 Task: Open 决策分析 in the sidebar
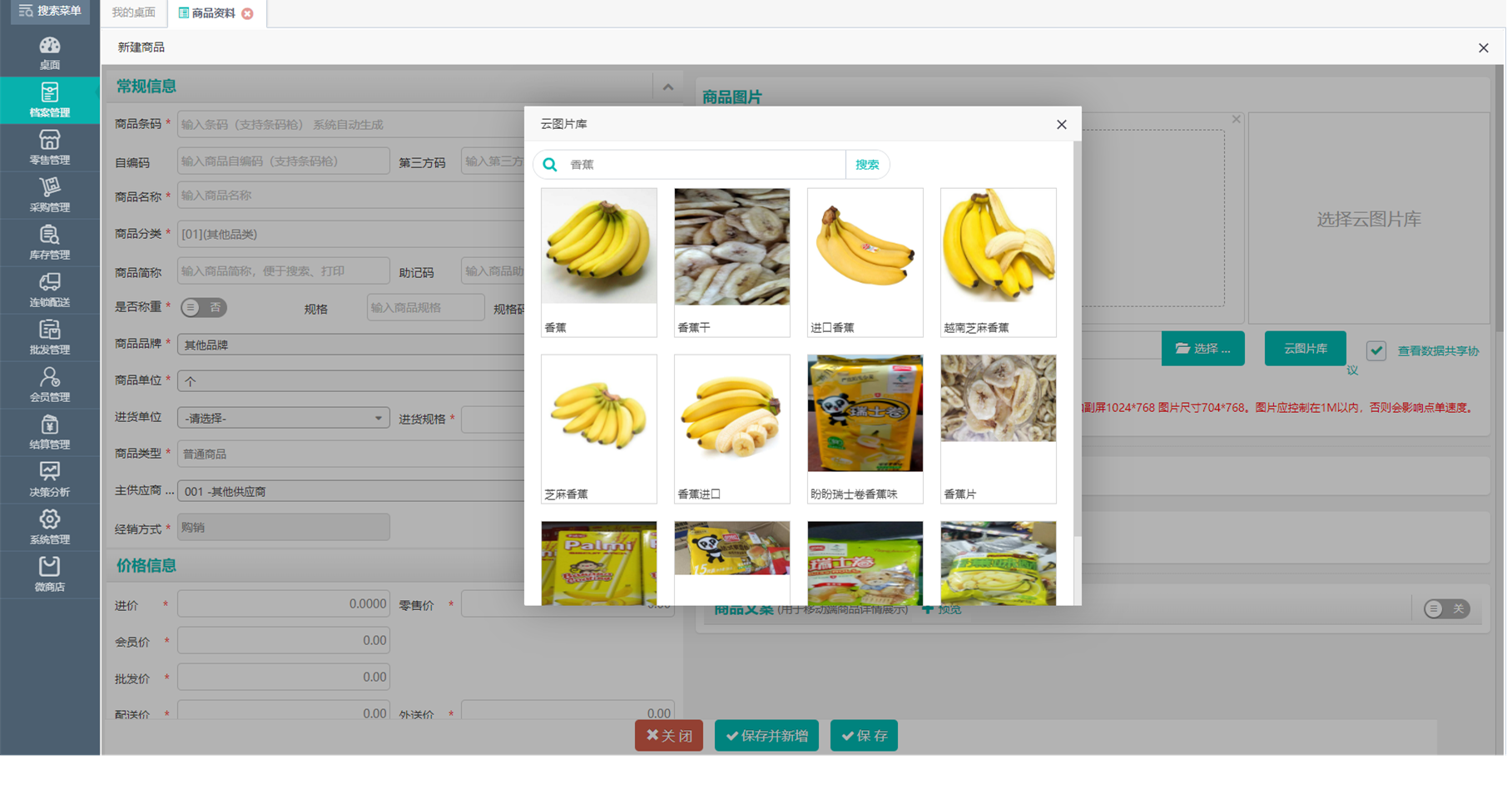[49, 479]
